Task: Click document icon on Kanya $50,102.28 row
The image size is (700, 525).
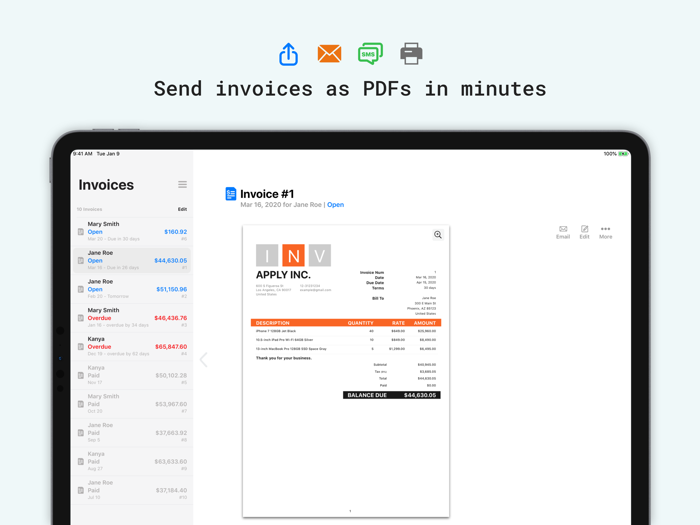Action: 81,375
